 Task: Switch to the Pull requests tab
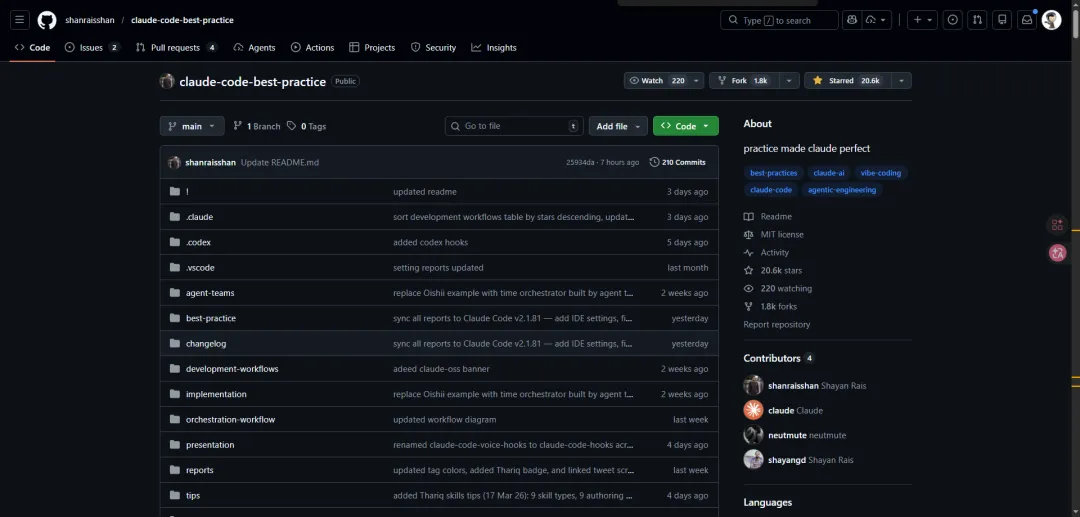[176, 48]
